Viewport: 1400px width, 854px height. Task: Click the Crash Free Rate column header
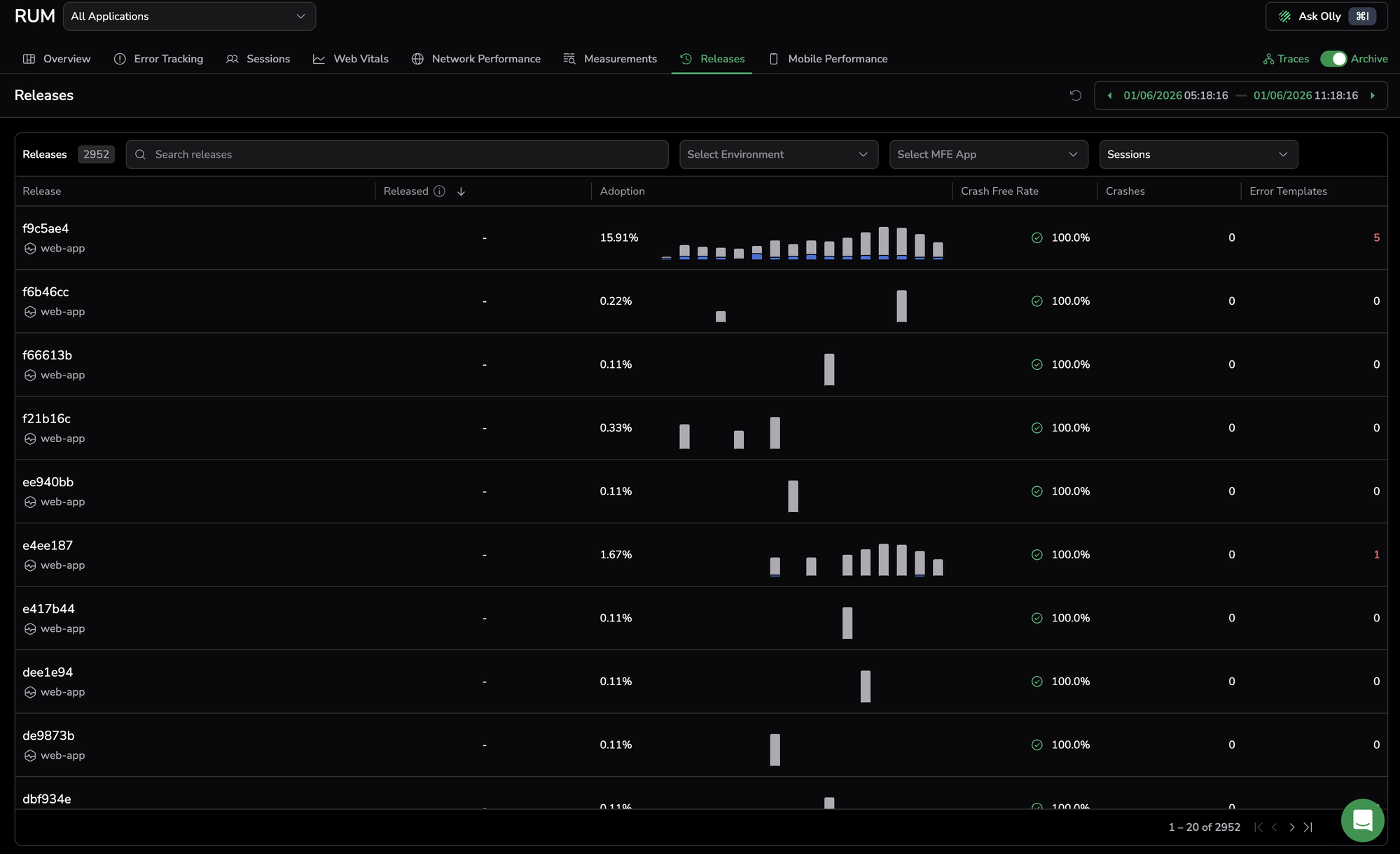999,191
